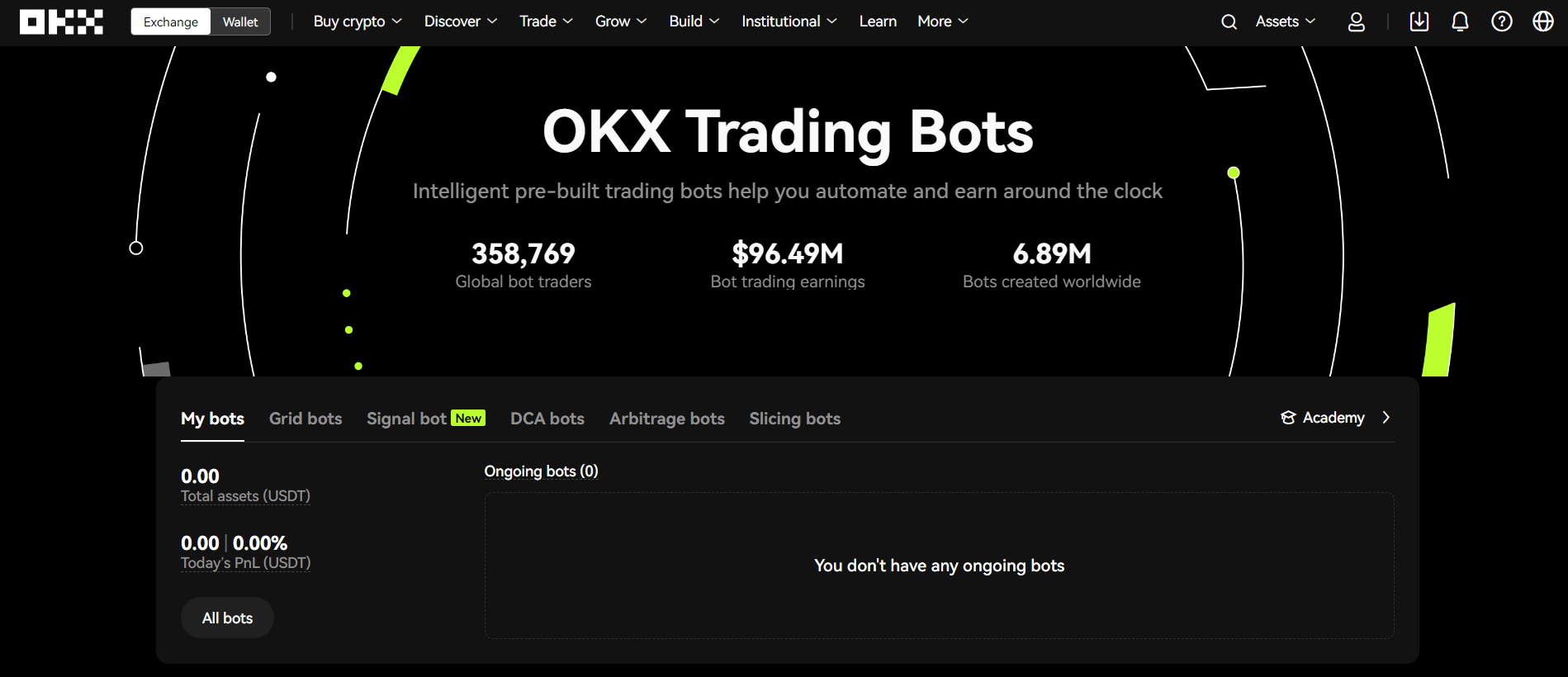The width and height of the screenshot is (1568, 677).
Task: Expand the Trade menu
Action: [546, 21]
